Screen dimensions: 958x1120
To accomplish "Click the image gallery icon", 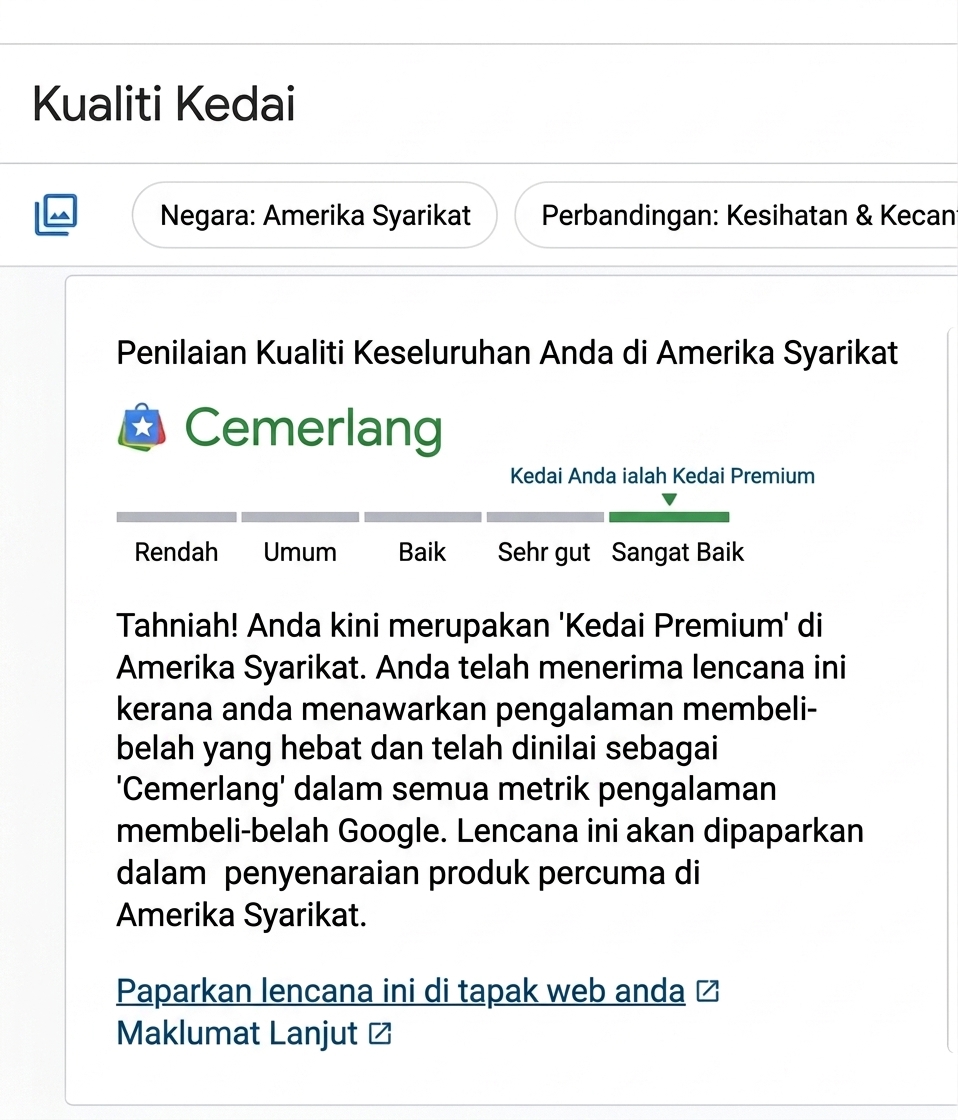I will click(56, 215).
